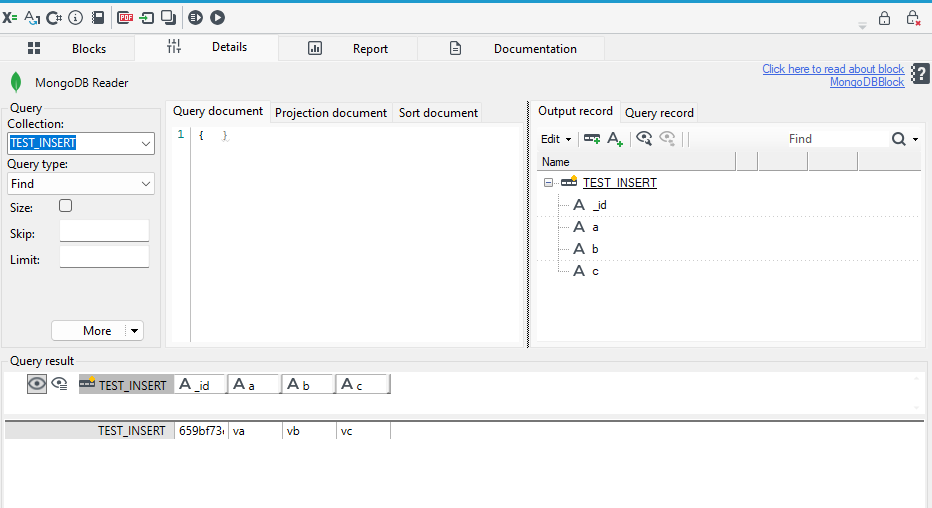Click the TEST_INSERT record icon in output tree
Screen dimensions: 932x508
point(569,181)
